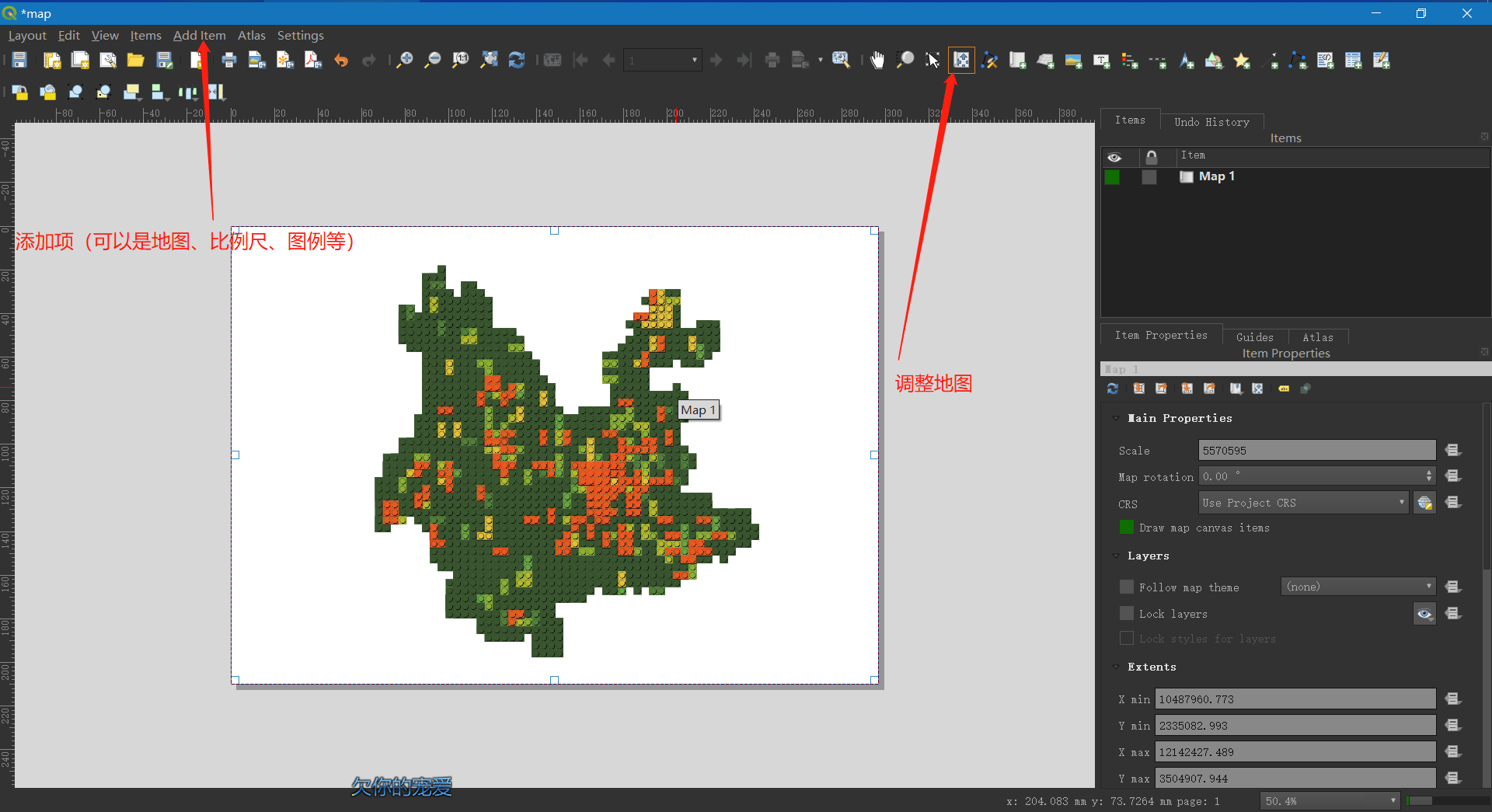The height and width of the screenshot is (812, 1492).
Task: Click the Map rotation spinner arrows
Action: tap(1429, 476)
